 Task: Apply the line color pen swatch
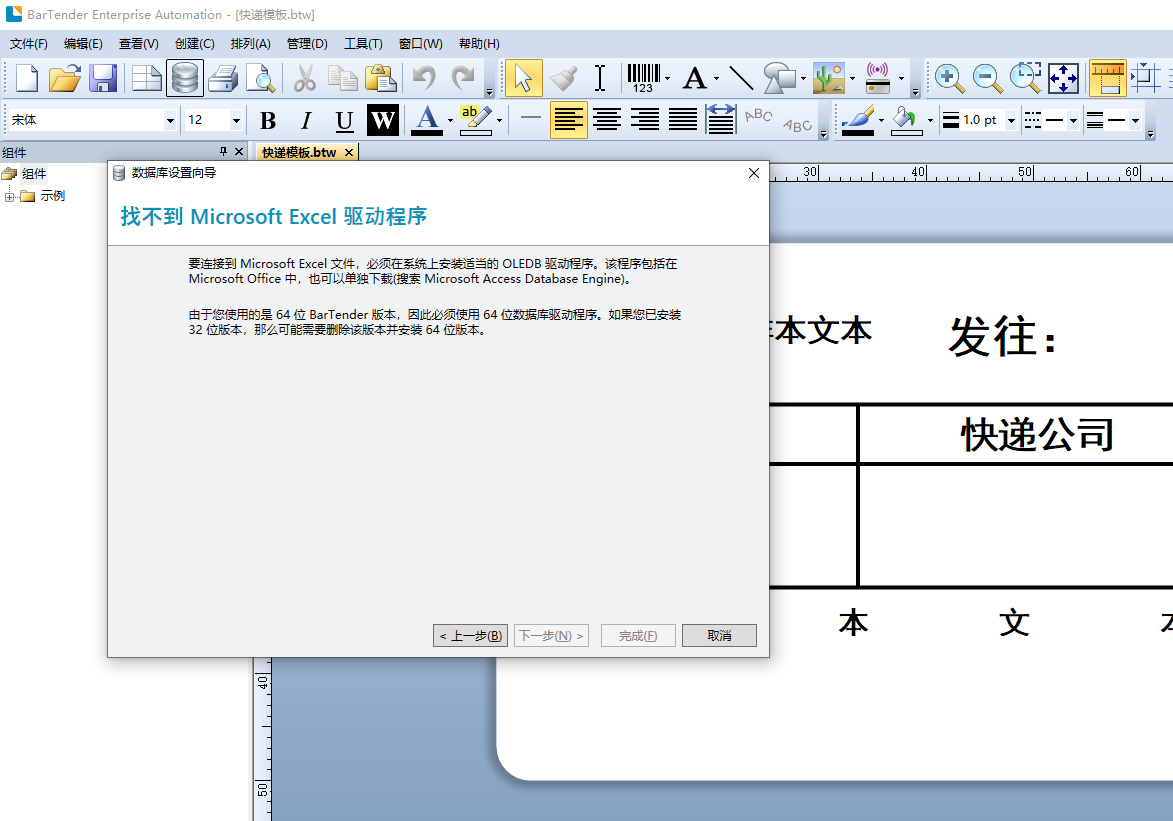(857, 120)
